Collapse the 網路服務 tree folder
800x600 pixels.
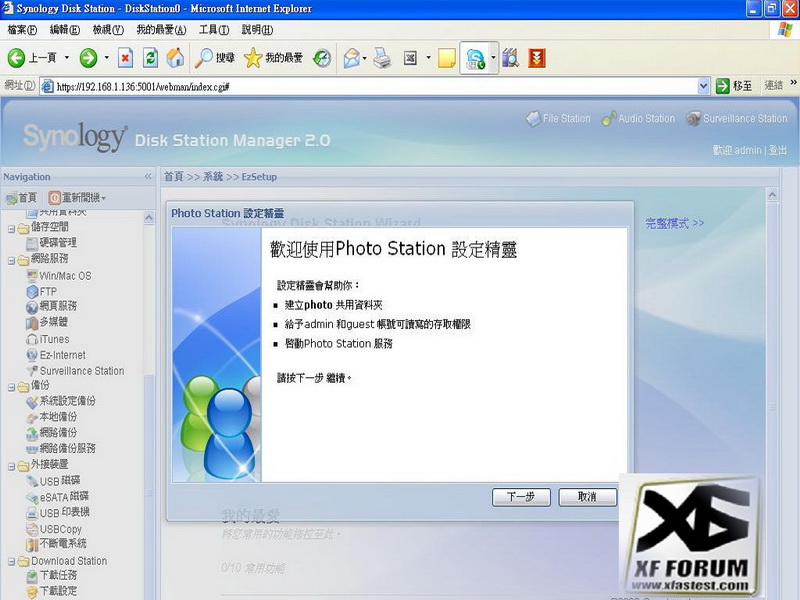(11, 261)
